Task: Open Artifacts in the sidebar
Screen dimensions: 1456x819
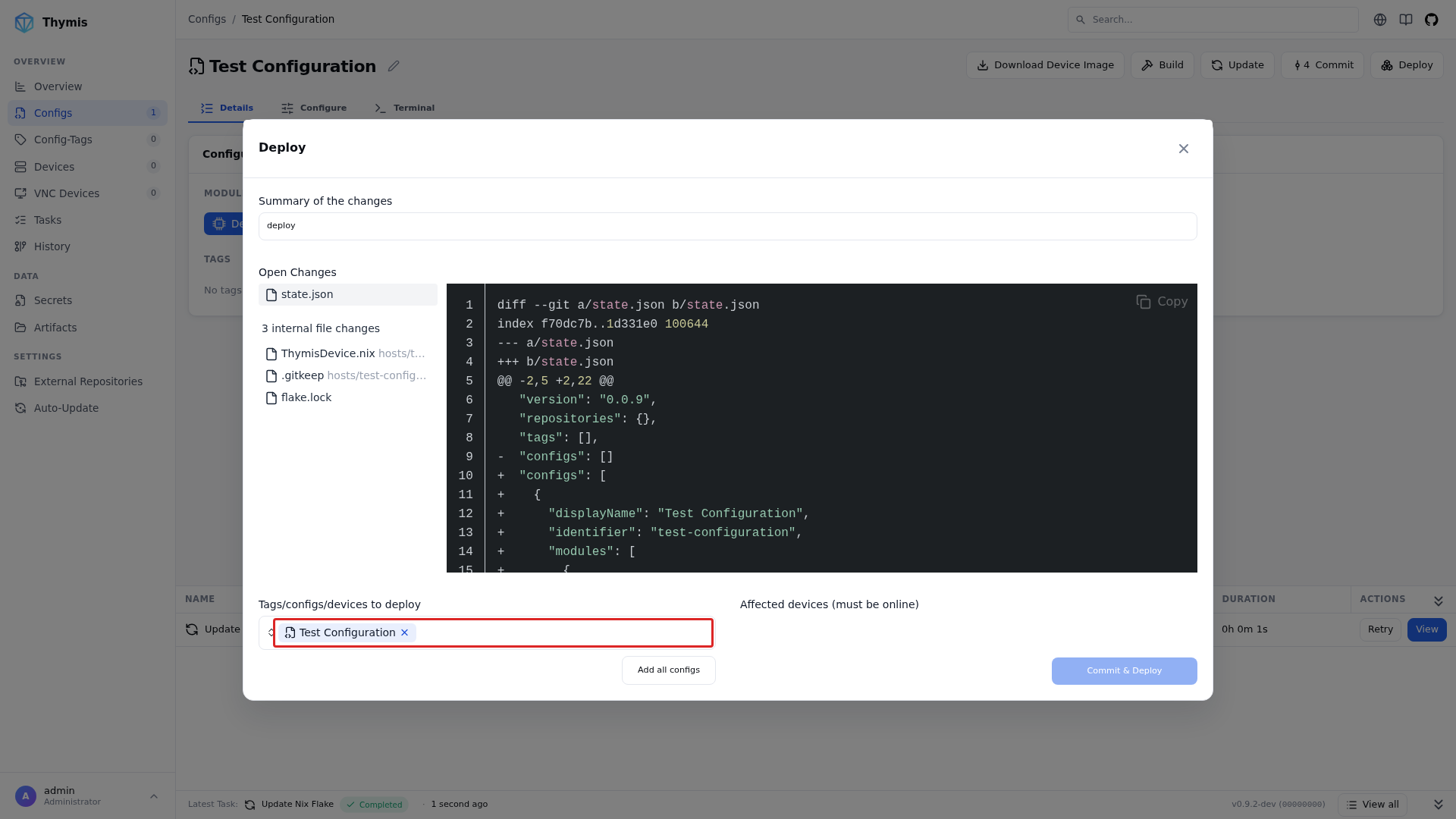Action: click(87, 328)
